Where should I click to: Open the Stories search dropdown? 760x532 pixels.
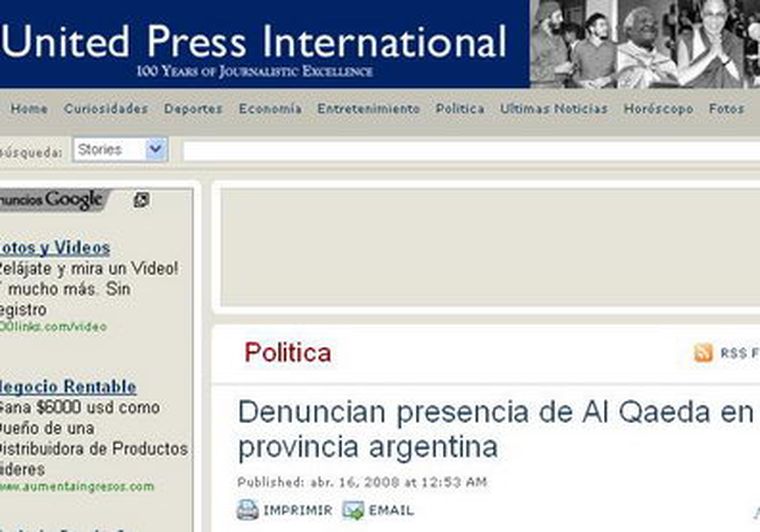pos(120,149)
